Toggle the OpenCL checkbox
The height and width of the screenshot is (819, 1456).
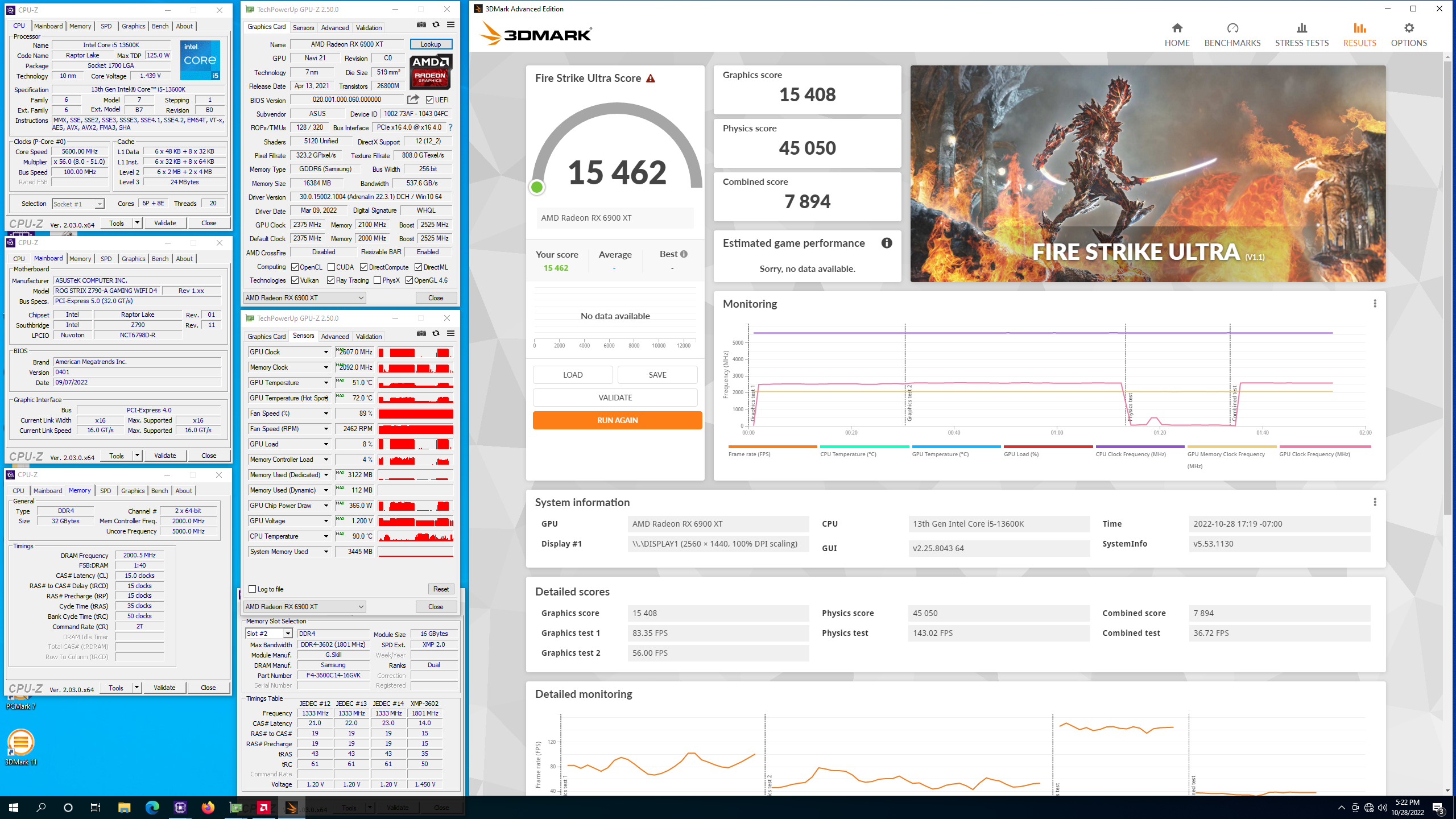point(295,267)
